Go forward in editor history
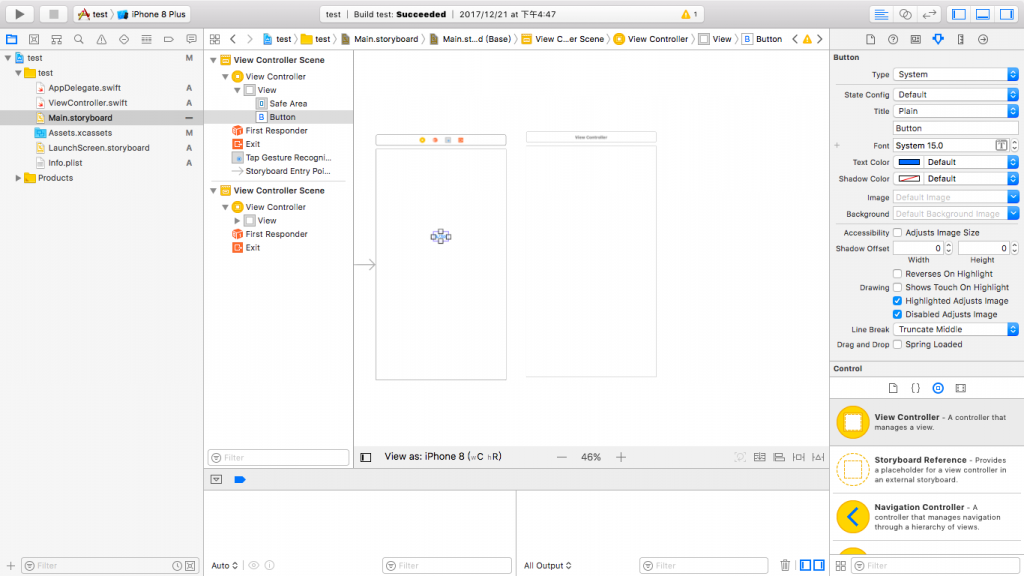The image size is (1024, 576). coord(249,39)
